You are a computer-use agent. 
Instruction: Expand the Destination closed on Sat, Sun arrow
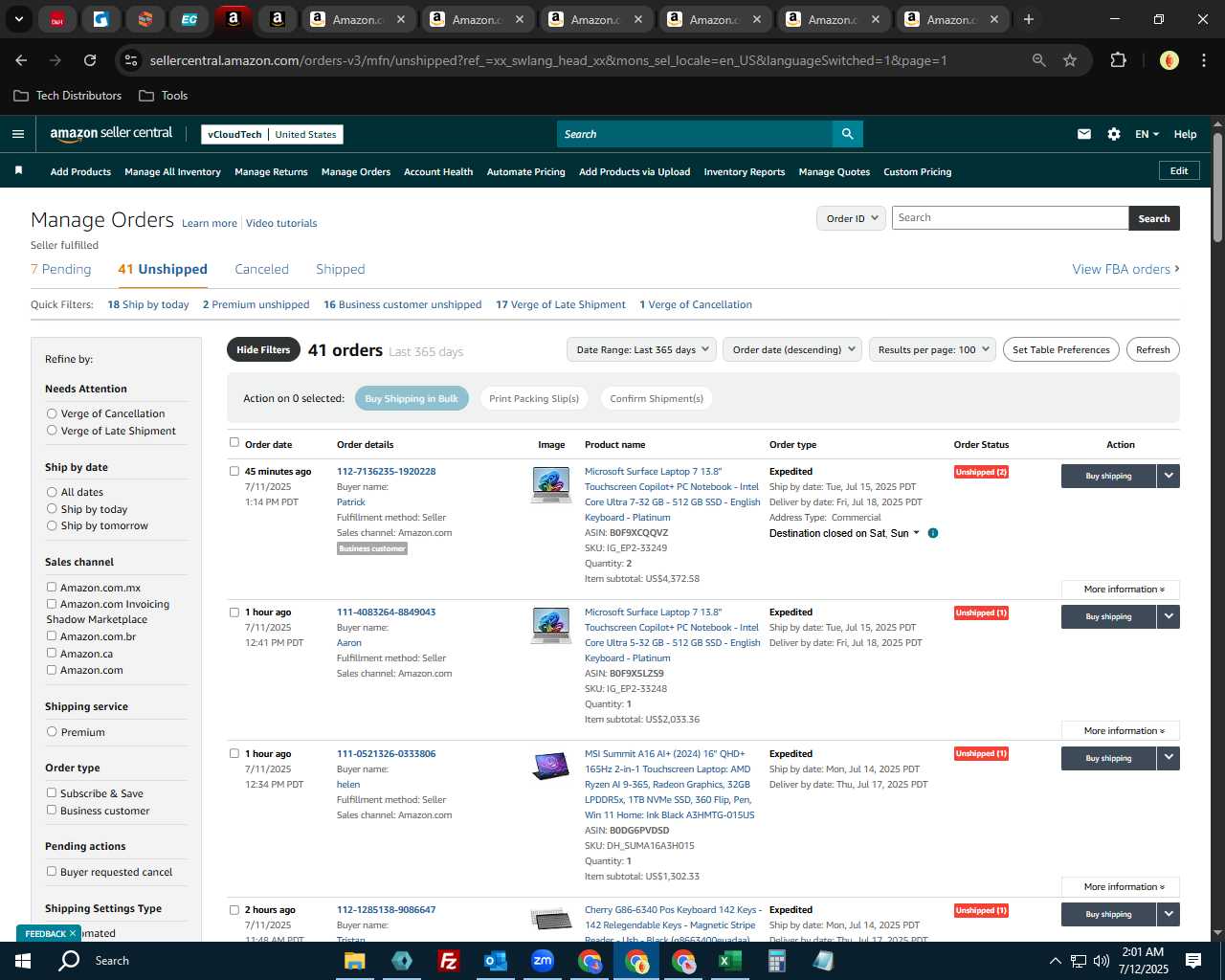point(916,533)
